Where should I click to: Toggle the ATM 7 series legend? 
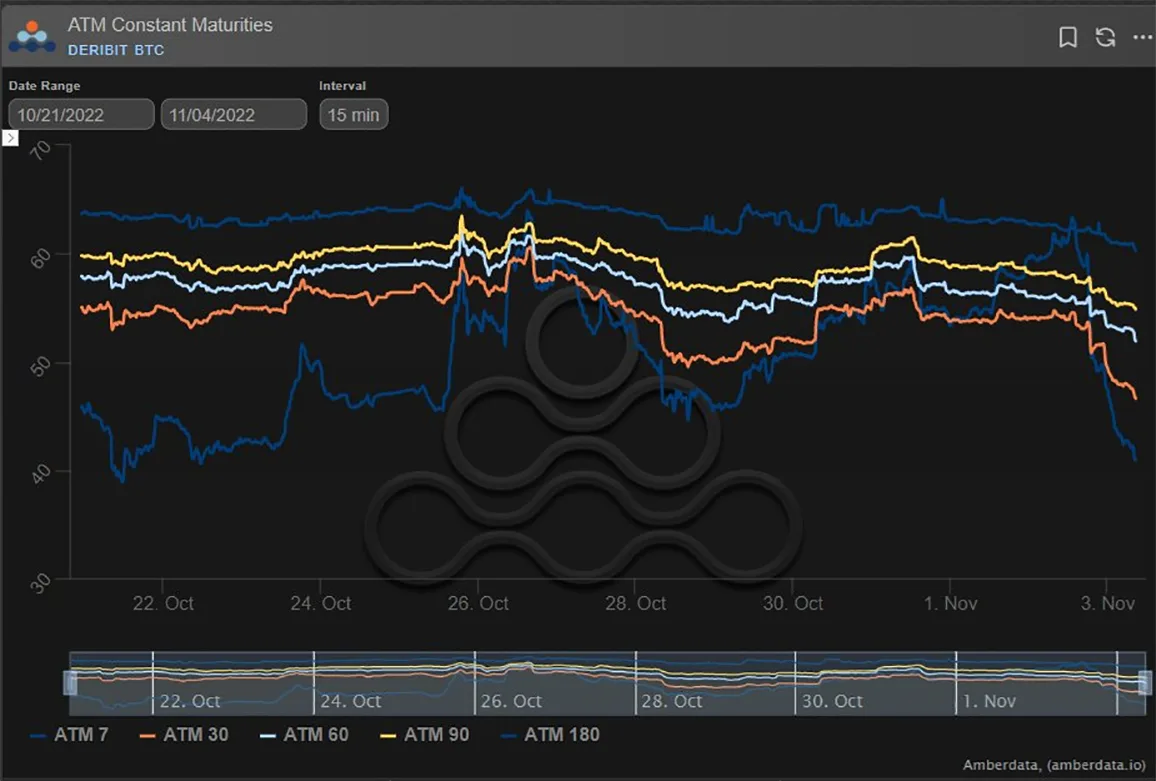pyautogui.click(x=69, y=735)
